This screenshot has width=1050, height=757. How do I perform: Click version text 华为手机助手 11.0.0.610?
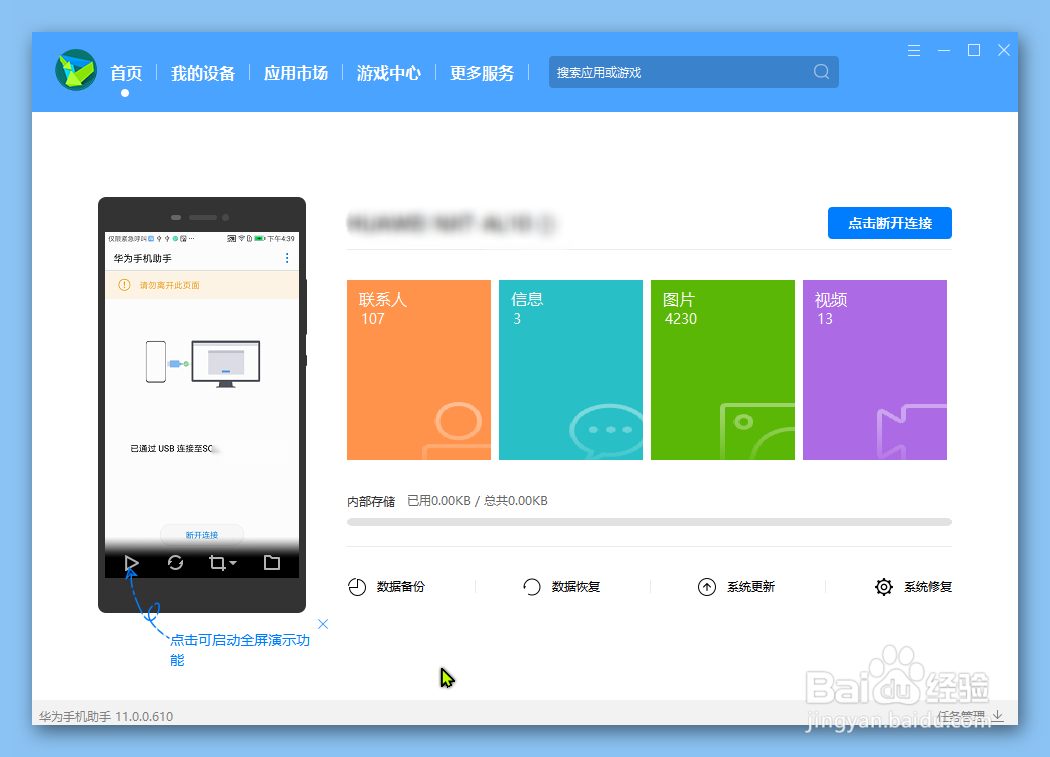coord(106,716)
